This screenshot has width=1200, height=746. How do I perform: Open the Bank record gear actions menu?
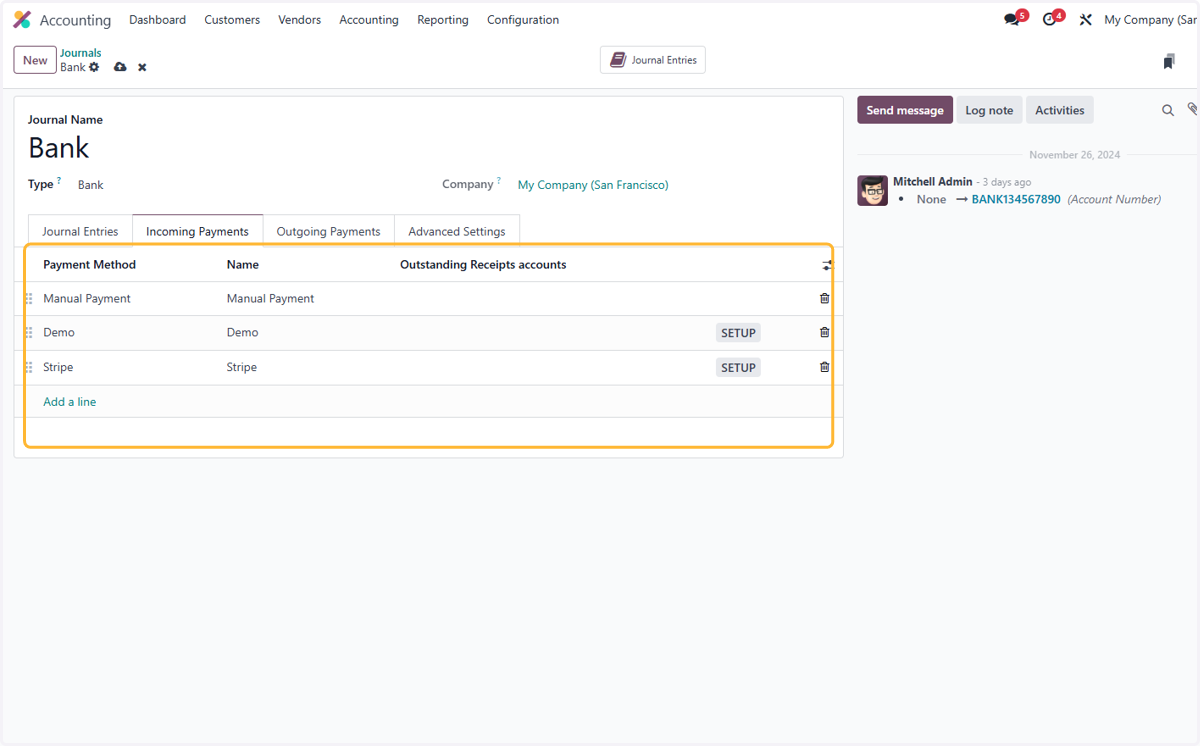tap(94, 67)
